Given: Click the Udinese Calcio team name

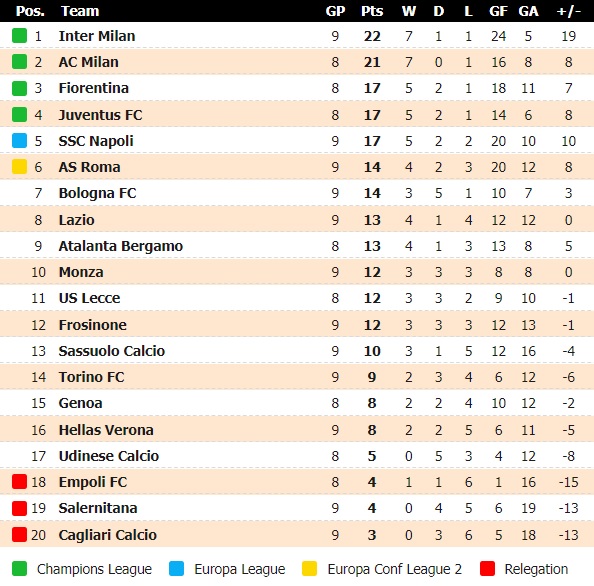Looking at the screenshot, I should 109,456.
